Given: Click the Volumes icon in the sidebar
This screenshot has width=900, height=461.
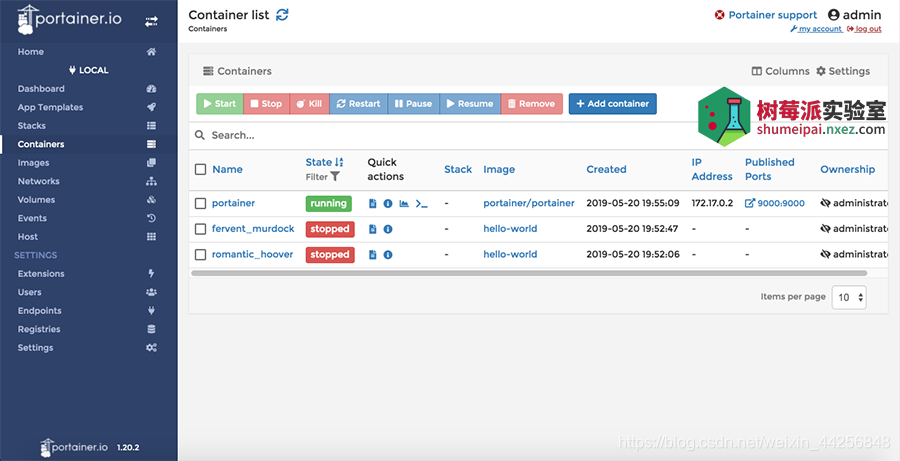Looking at the screenshot, I should pos(152,200).
